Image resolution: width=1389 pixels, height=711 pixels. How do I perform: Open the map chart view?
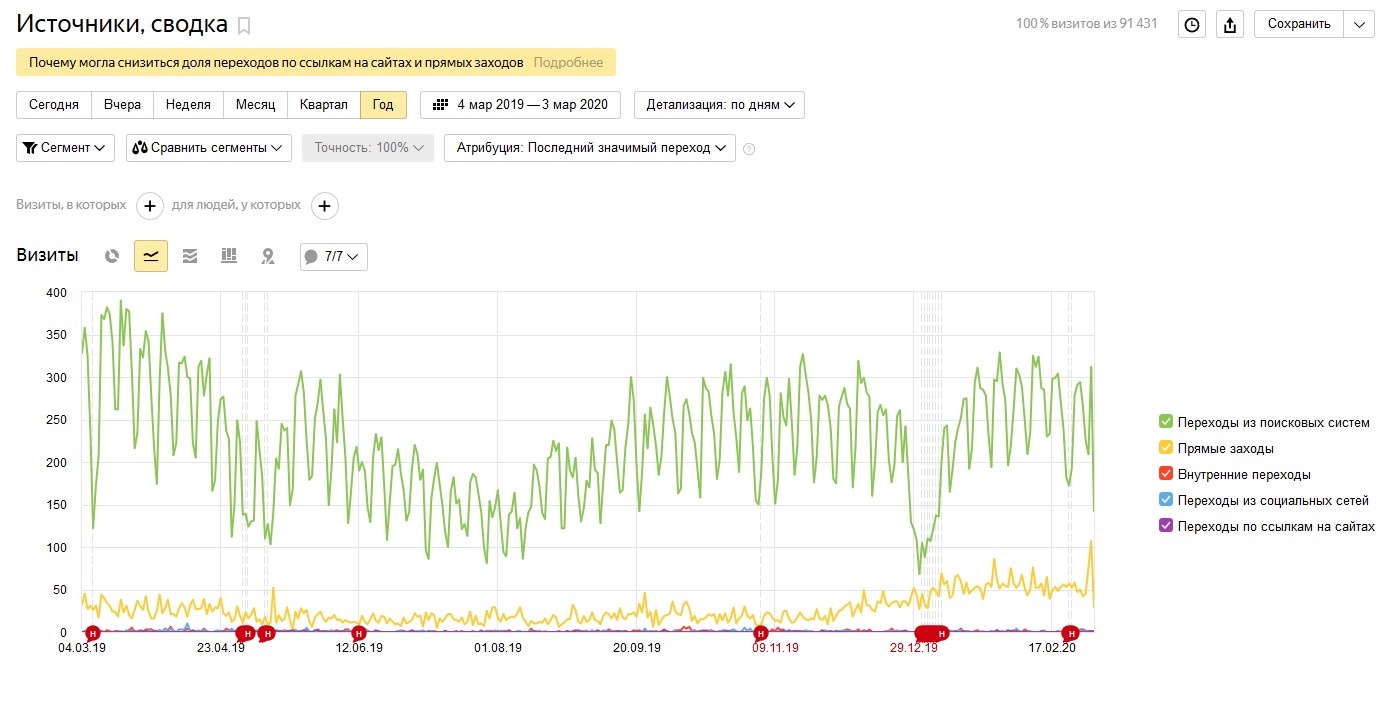click(x=268, y=256)
